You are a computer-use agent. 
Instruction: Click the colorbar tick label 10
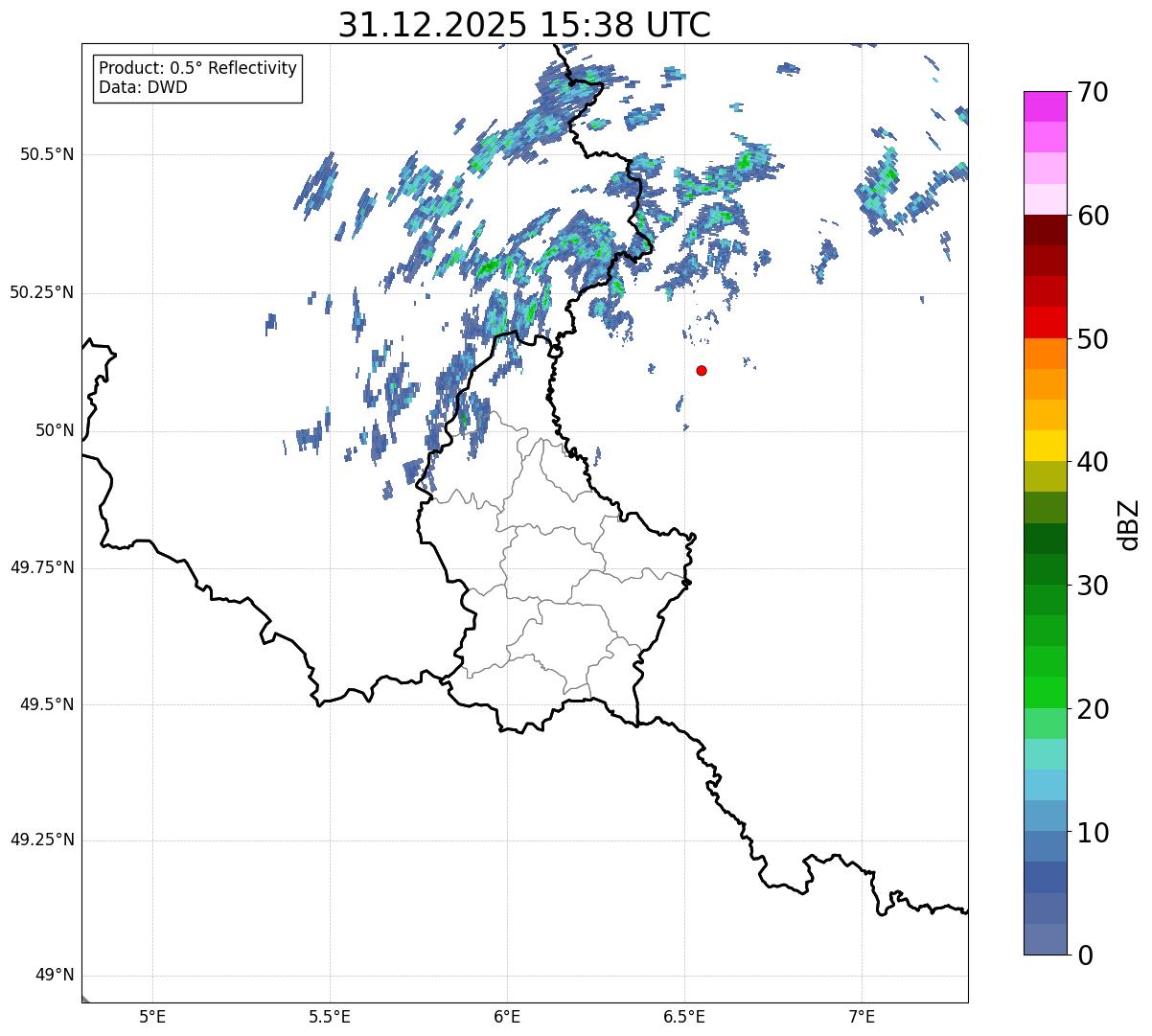click(x=1094, y=833)
